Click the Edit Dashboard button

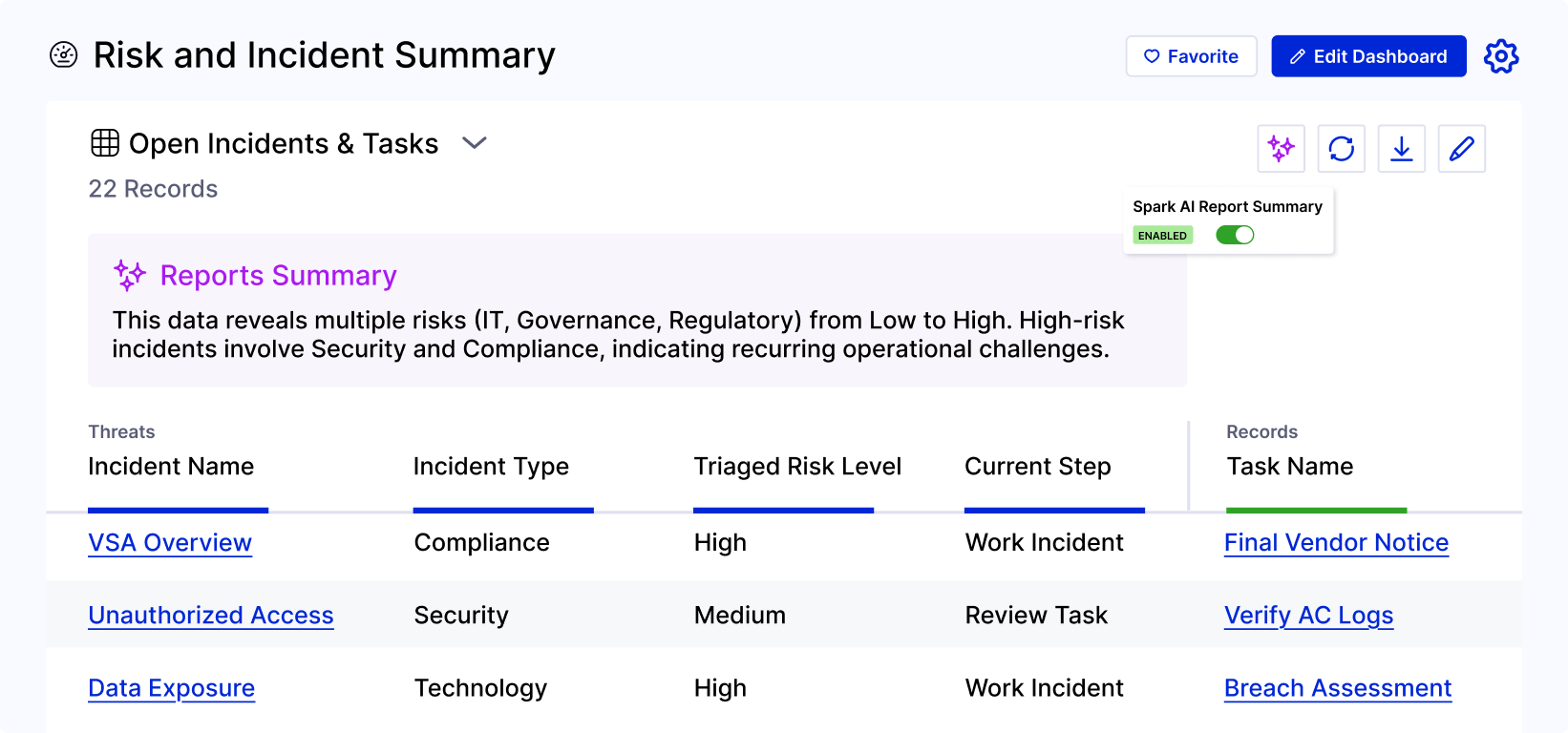pyautogui.click(x=1368, y=56)
